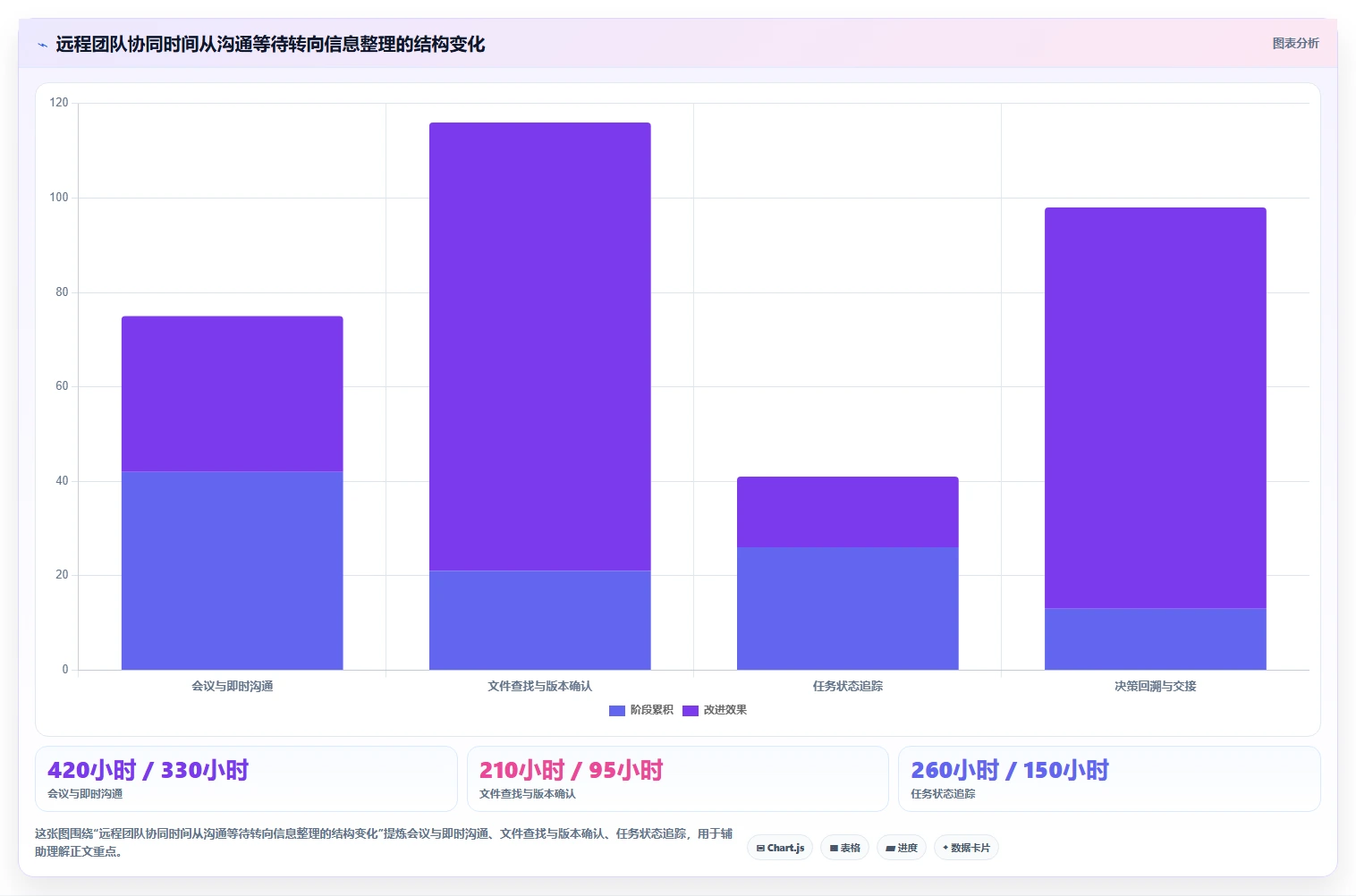Click the 100 y-axis tick label

(x=59, y=198)
